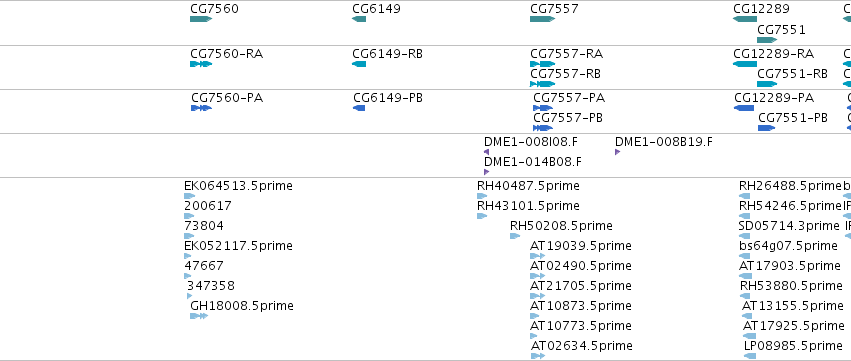Viewport: 851px width, 361px height.
Task: Click the CG7560-RA transcript glyph
Action: tap(201, 64)
